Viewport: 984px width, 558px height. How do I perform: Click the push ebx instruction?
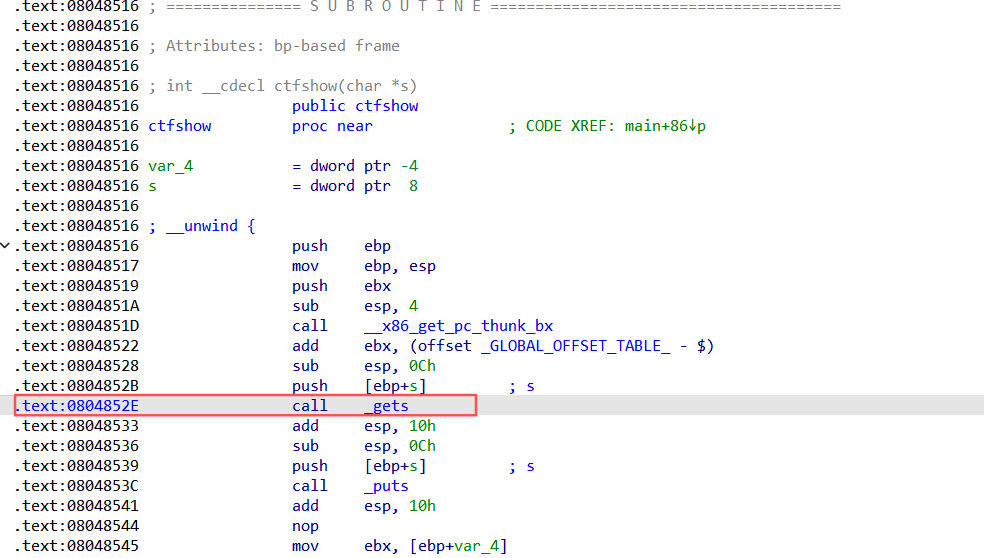(341, 286)
